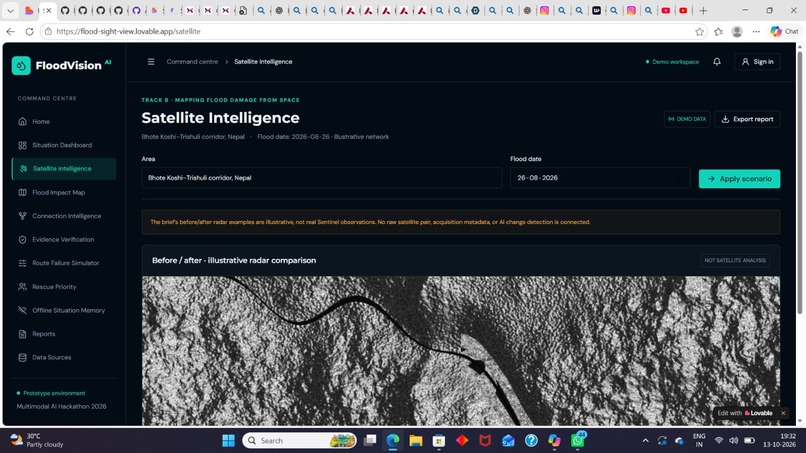
Task: Click the Area input field
Action: click(322, 178)
